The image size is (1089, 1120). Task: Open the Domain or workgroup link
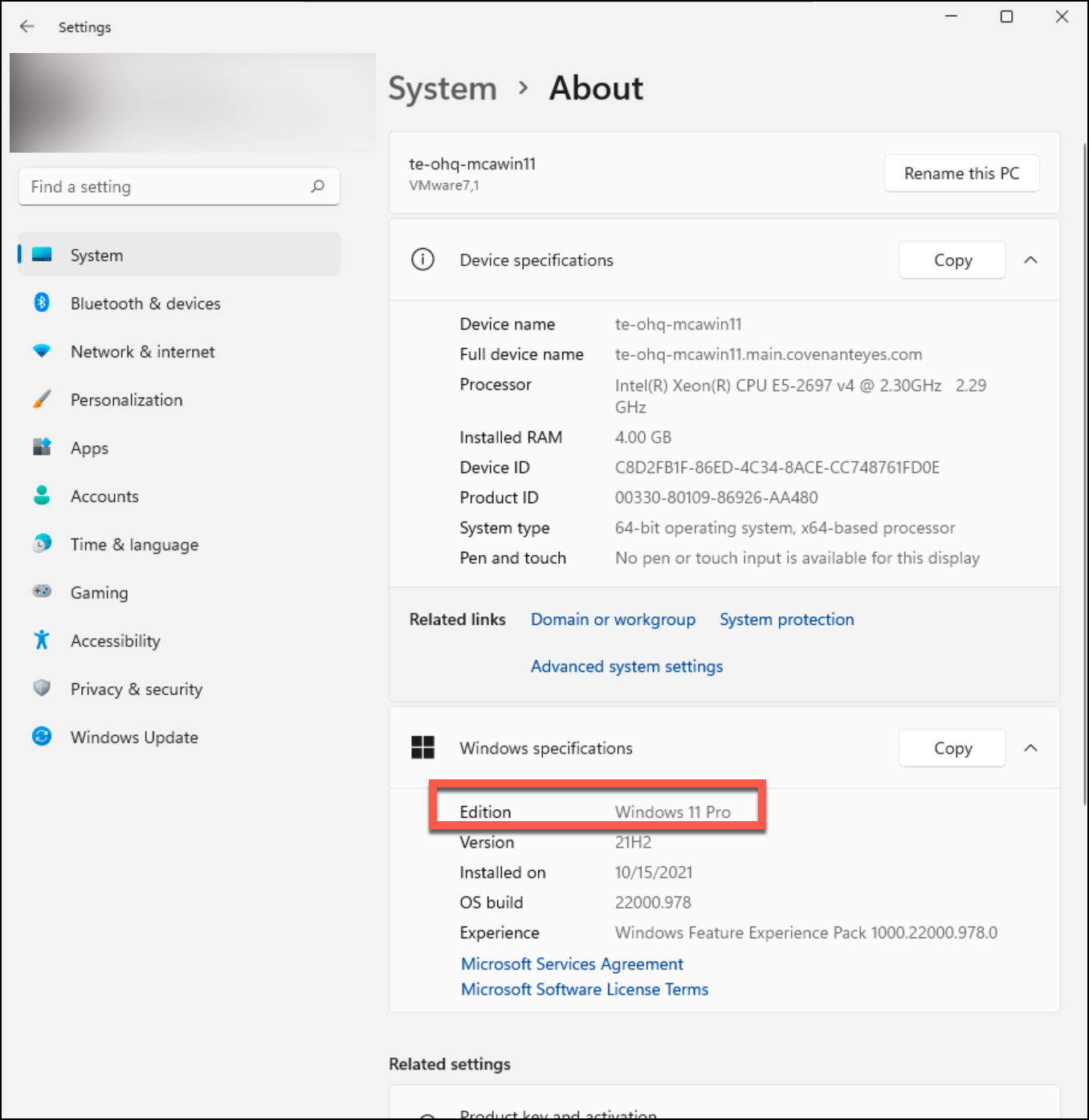click(613, 619)
